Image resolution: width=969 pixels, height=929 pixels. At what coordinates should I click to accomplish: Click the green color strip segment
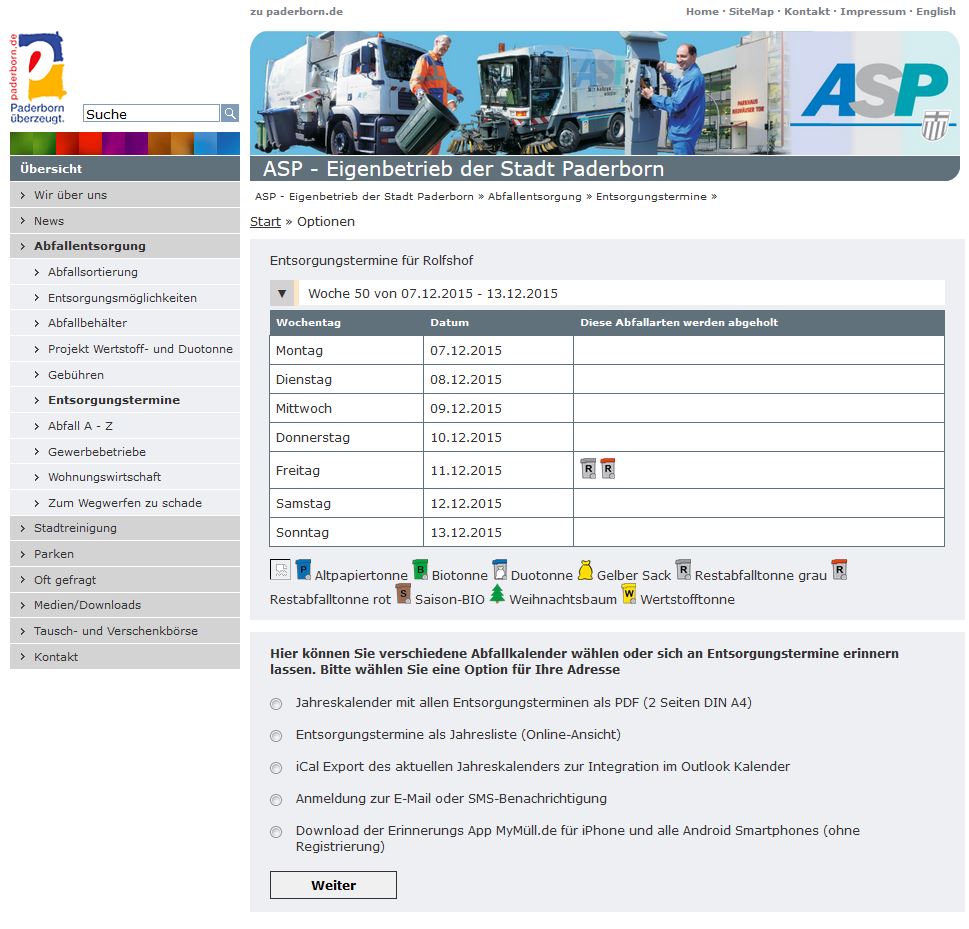33,143
